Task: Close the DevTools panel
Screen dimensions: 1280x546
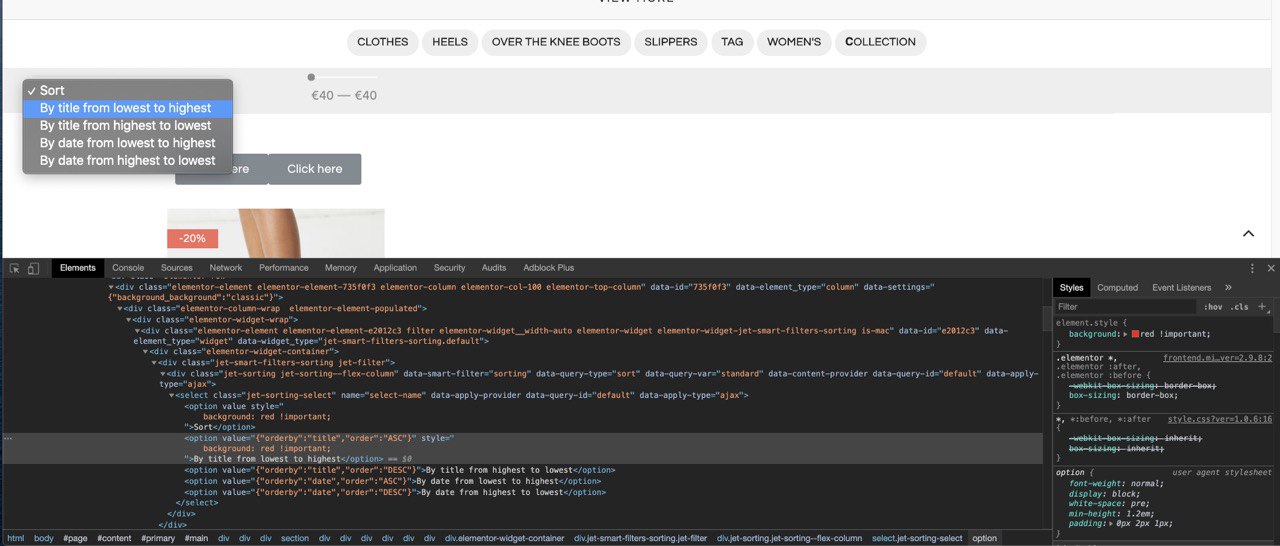Action: (x=1271, y=268)
